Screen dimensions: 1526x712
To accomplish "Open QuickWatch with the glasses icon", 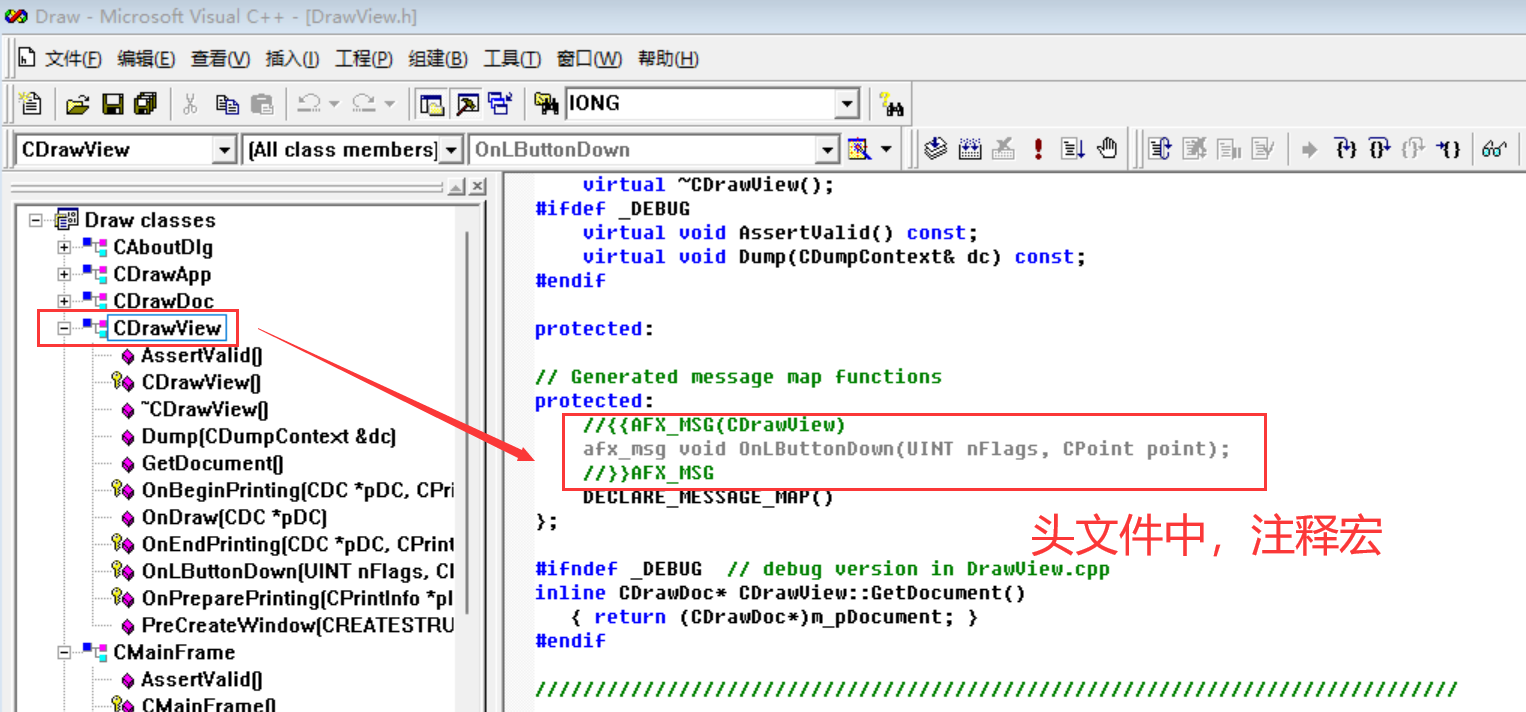I will pyautogui.click(x=1494, y=150).
